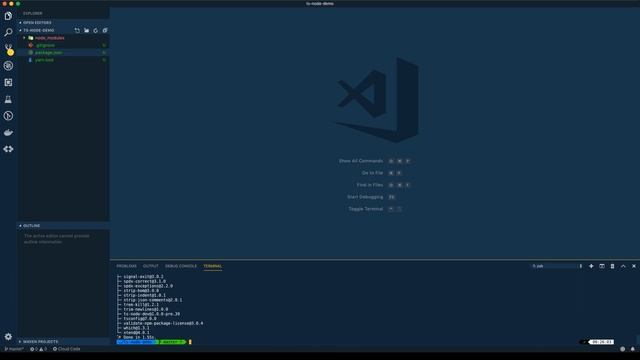This screenshot has width=640, height=360.
Task: Click the Show All Commands shortcut hint
Action: pos(361,161)
